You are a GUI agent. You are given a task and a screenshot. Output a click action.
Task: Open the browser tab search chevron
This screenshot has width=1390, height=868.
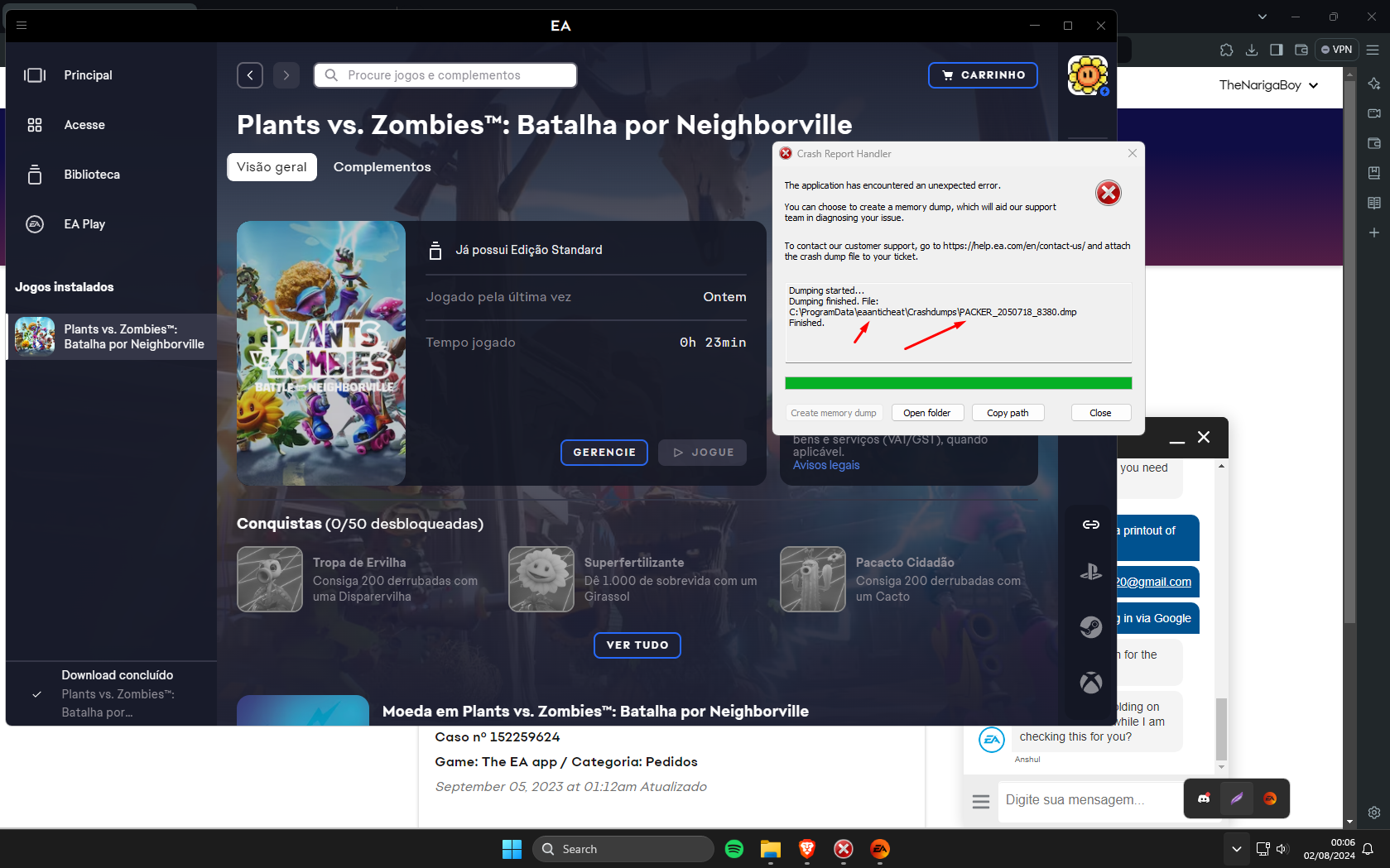click(x=1262, y=17)
